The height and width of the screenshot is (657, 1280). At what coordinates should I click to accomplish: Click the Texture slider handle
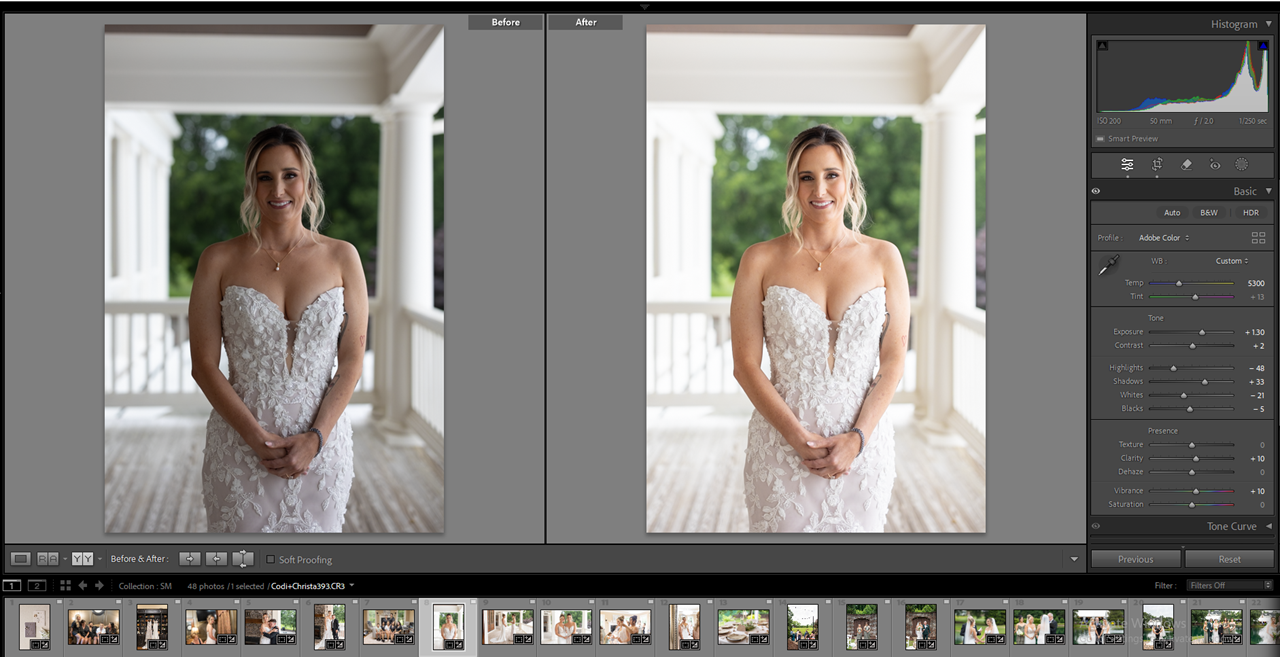pos(1192,445)
